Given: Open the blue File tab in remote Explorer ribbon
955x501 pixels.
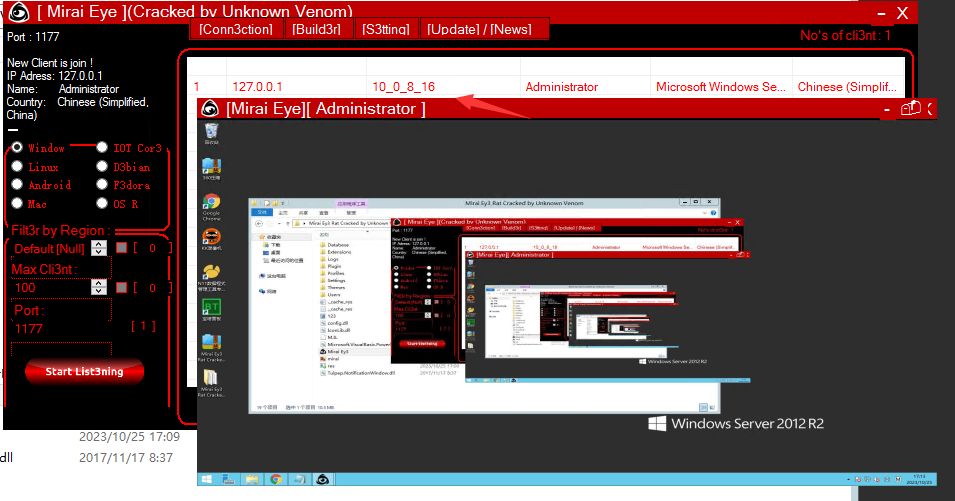Looking at the screenshot, I should click(x=262, y=213).
